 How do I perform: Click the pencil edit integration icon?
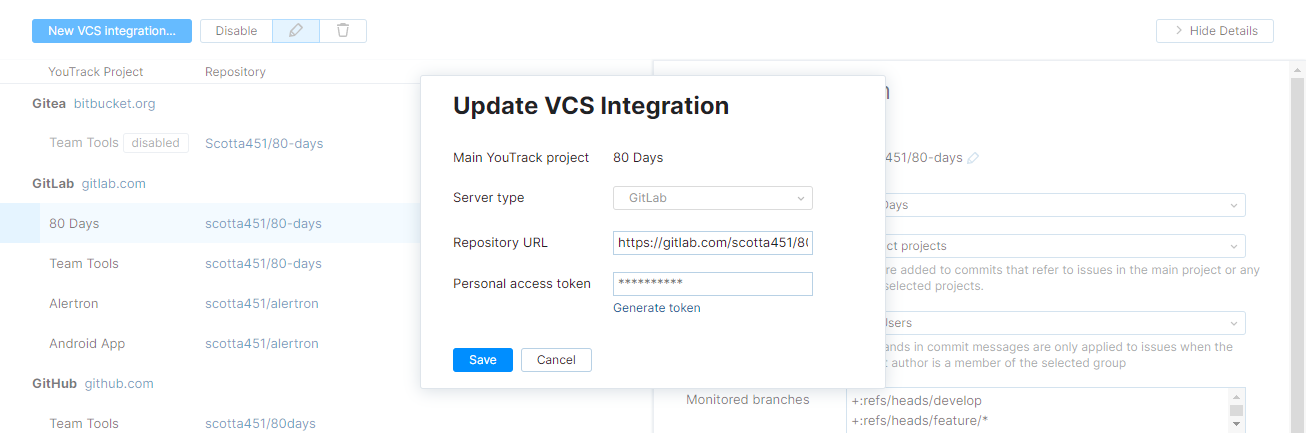click(x=296, y=31)
